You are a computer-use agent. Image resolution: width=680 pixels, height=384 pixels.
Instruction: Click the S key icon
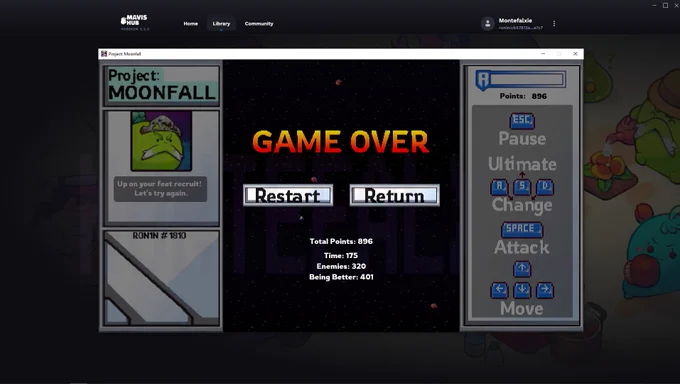(x=522, y=187)
